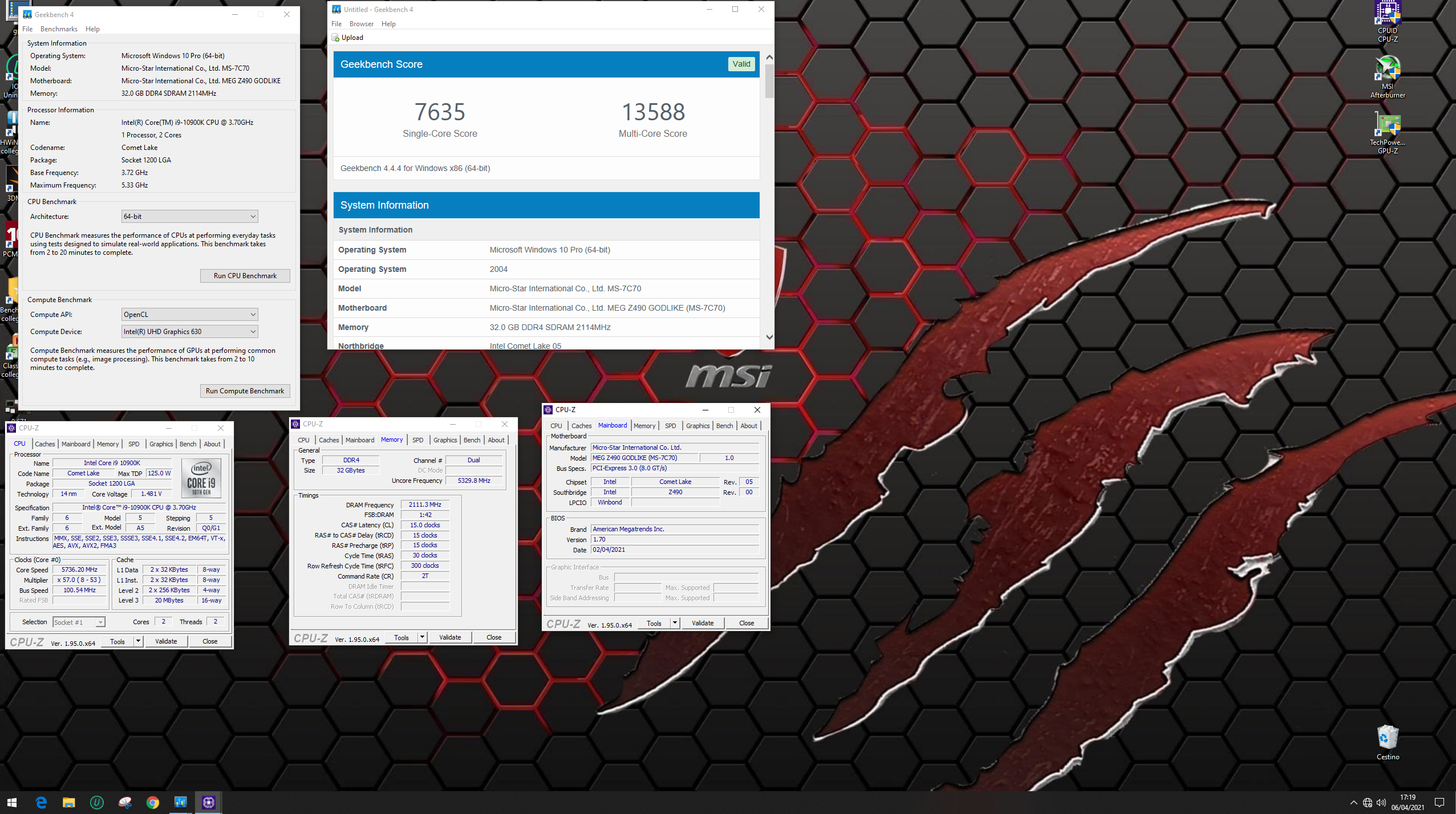
Task: Click scroll-down arrow in Geekbench results
Action: click(769, 337)
